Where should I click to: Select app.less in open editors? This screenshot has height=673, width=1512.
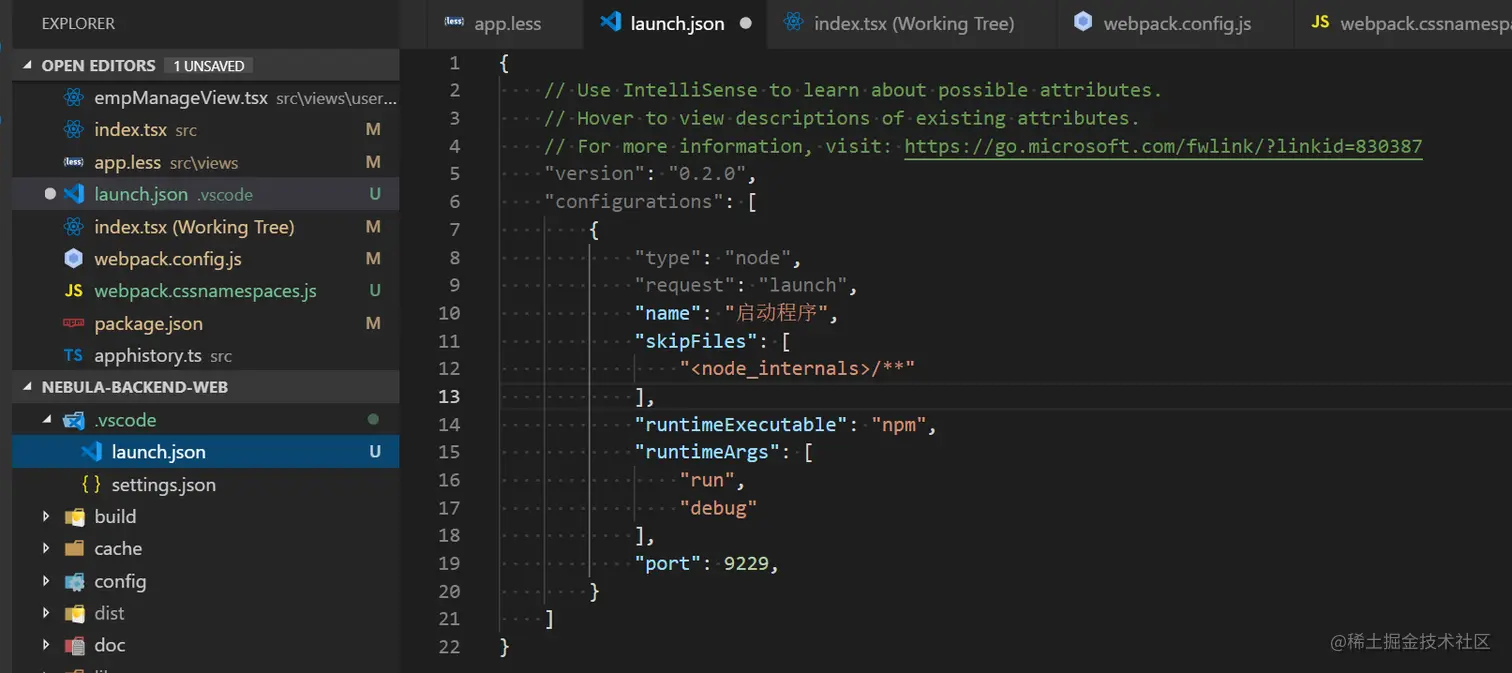206,162
